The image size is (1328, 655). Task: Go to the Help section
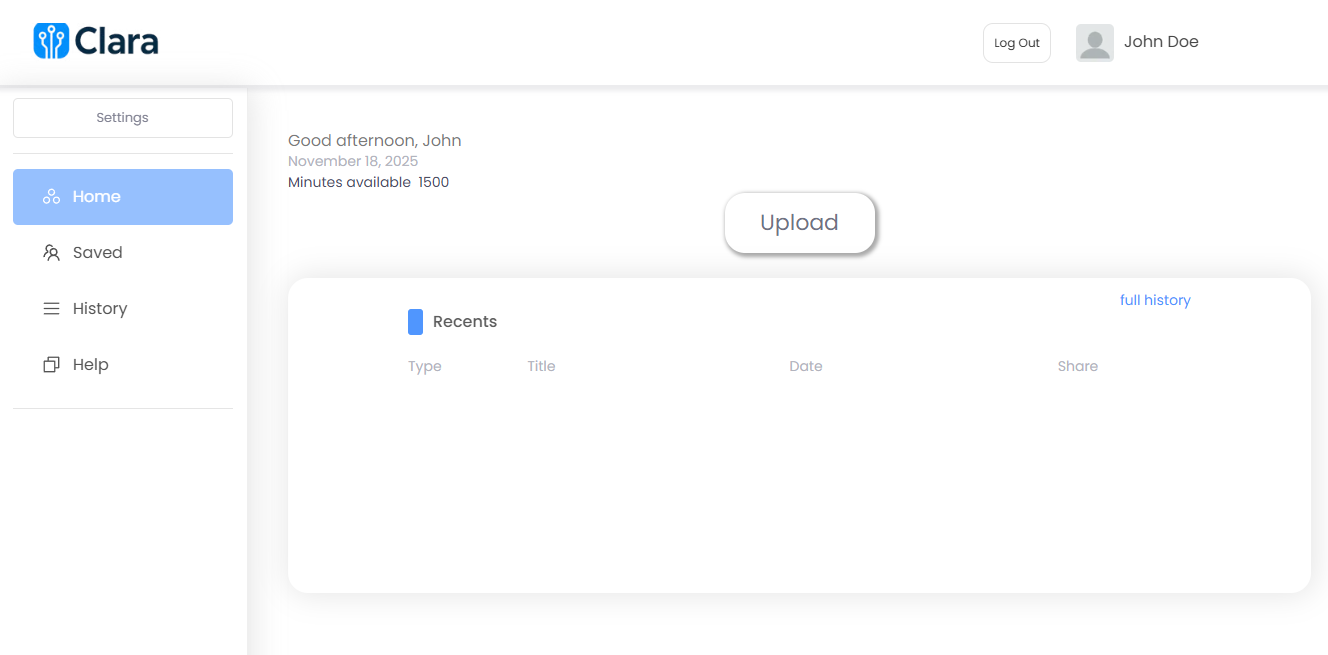coord(90,364)
